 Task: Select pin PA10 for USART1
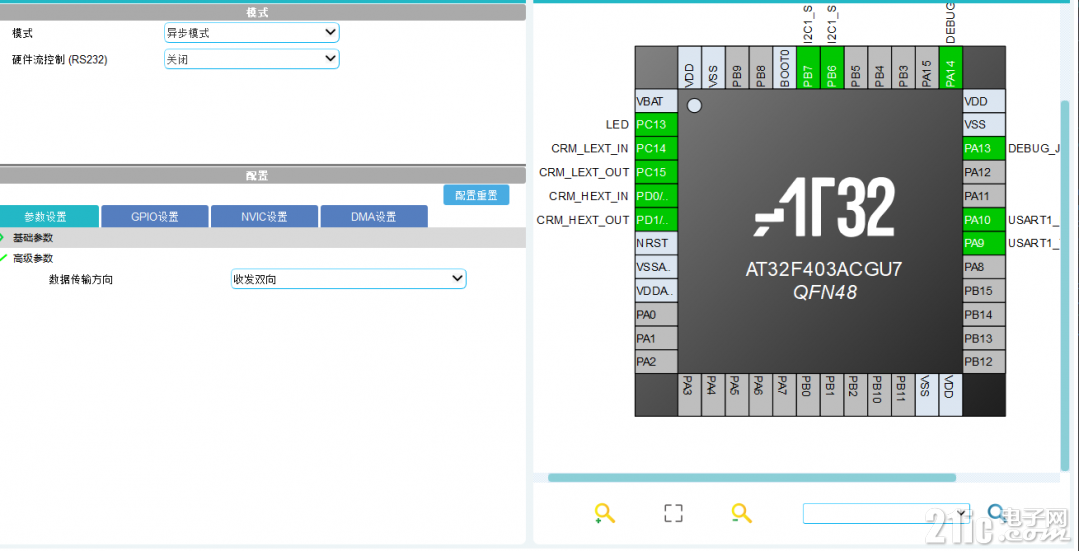pyautogui.click(x=983, y=219)
